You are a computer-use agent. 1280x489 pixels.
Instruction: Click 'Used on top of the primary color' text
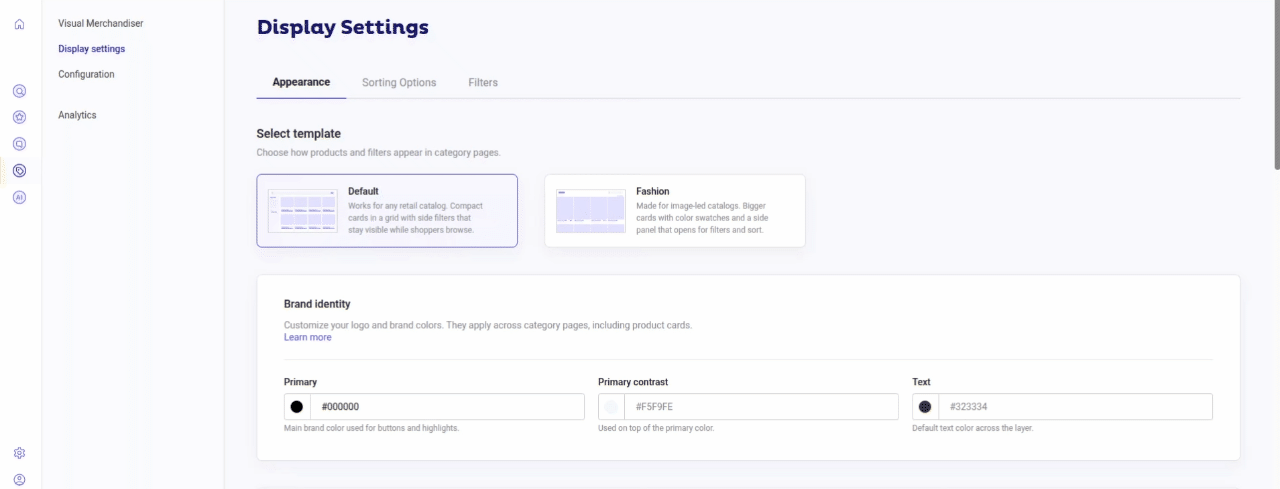click(656, 428)
